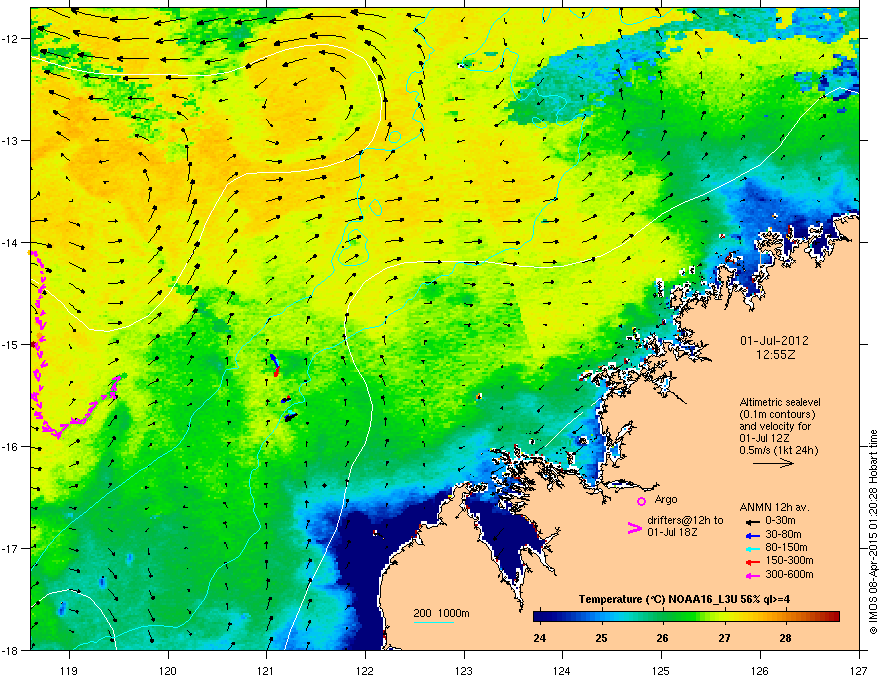880x680 pixels.
Task: Click the green 26 degree colorbar section
Action: pyautogui.click(x=663, y=617)
